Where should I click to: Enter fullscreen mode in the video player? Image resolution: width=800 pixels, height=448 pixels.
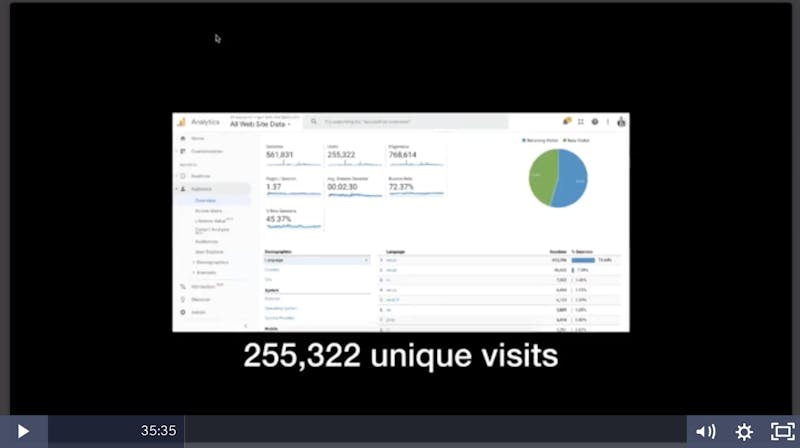coord(782,431)
